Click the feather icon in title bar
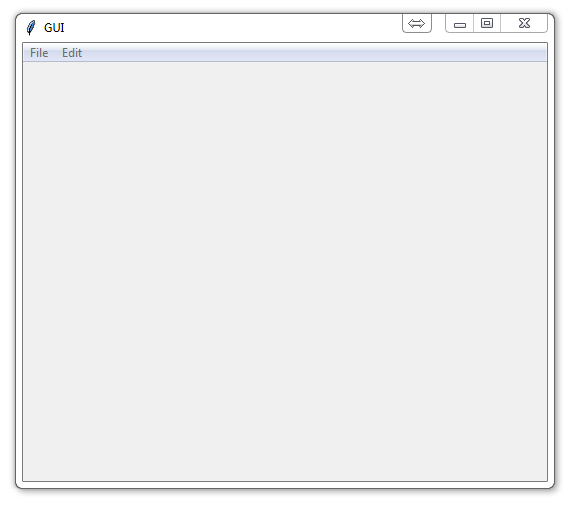Screen dimensions: 571x505 (x=31, y=28)
